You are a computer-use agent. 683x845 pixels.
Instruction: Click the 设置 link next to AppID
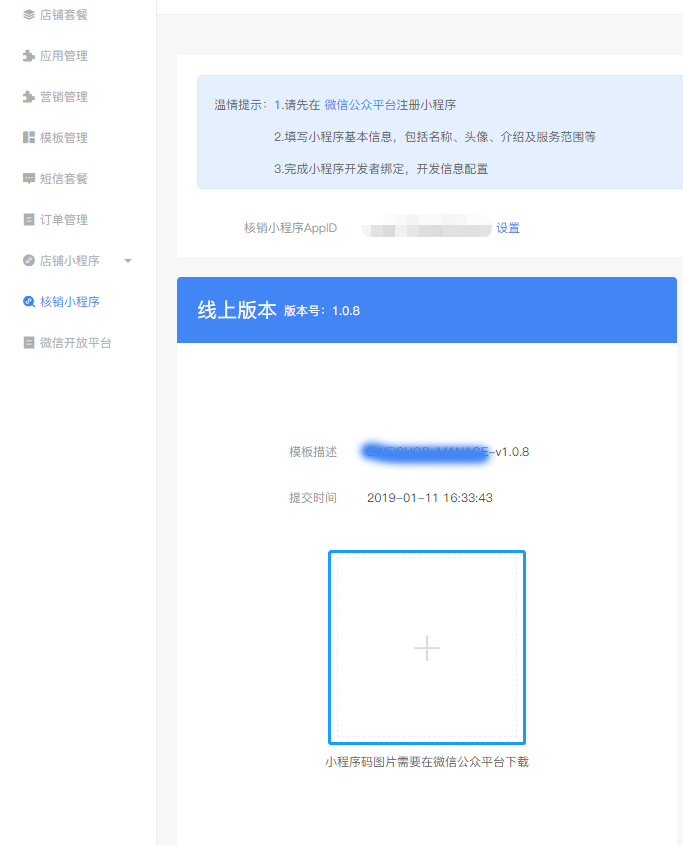tap(508, 228)
